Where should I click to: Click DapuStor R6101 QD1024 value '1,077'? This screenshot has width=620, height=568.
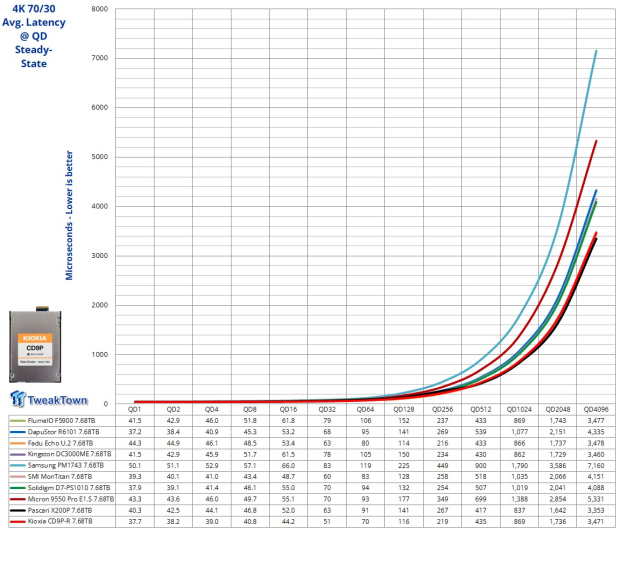[x=519, y=432]
